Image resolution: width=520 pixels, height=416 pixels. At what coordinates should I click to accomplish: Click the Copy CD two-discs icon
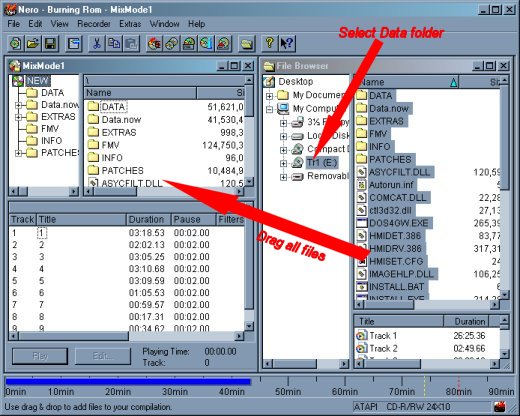coord(172,44)
